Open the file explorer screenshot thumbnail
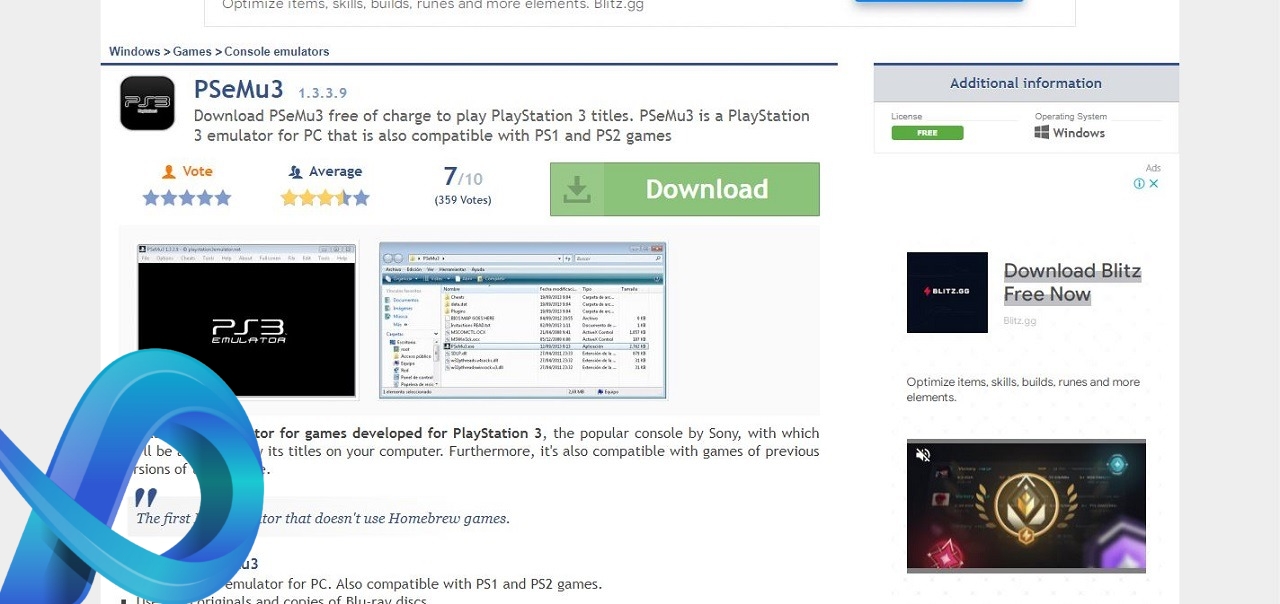The image size is (1280, 604). coord(522,320)
